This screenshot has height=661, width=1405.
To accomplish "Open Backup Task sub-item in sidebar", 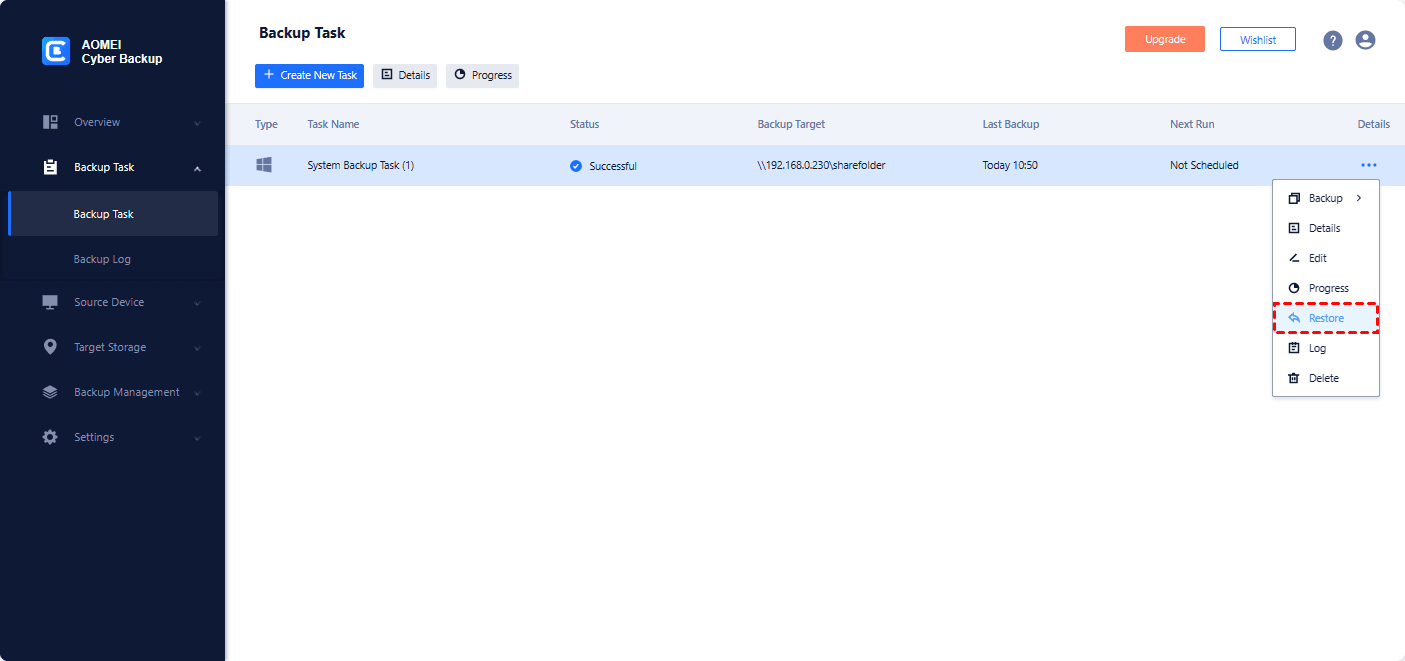I will pyautogui.click(x=113, y=214).
